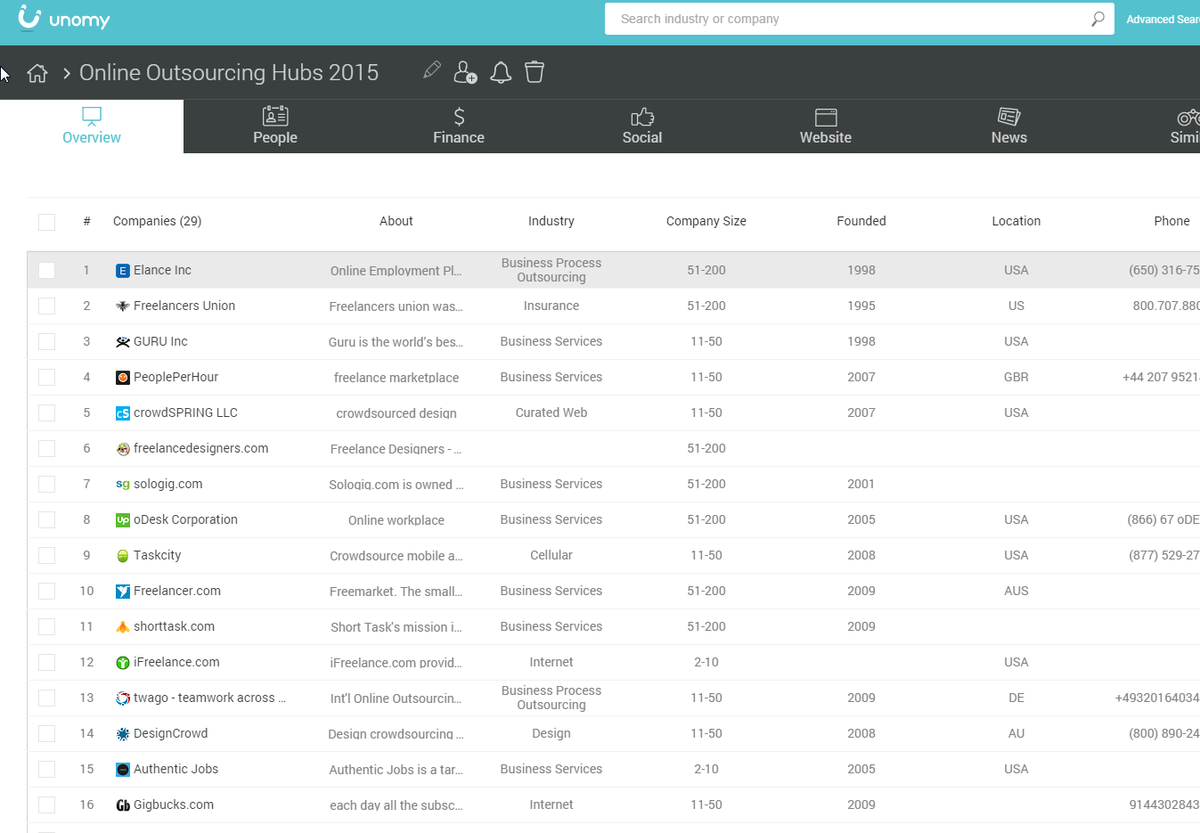The image size is (1200, 833).
Task: Check the box for DesignCrowd
Action: pos(47,734)
